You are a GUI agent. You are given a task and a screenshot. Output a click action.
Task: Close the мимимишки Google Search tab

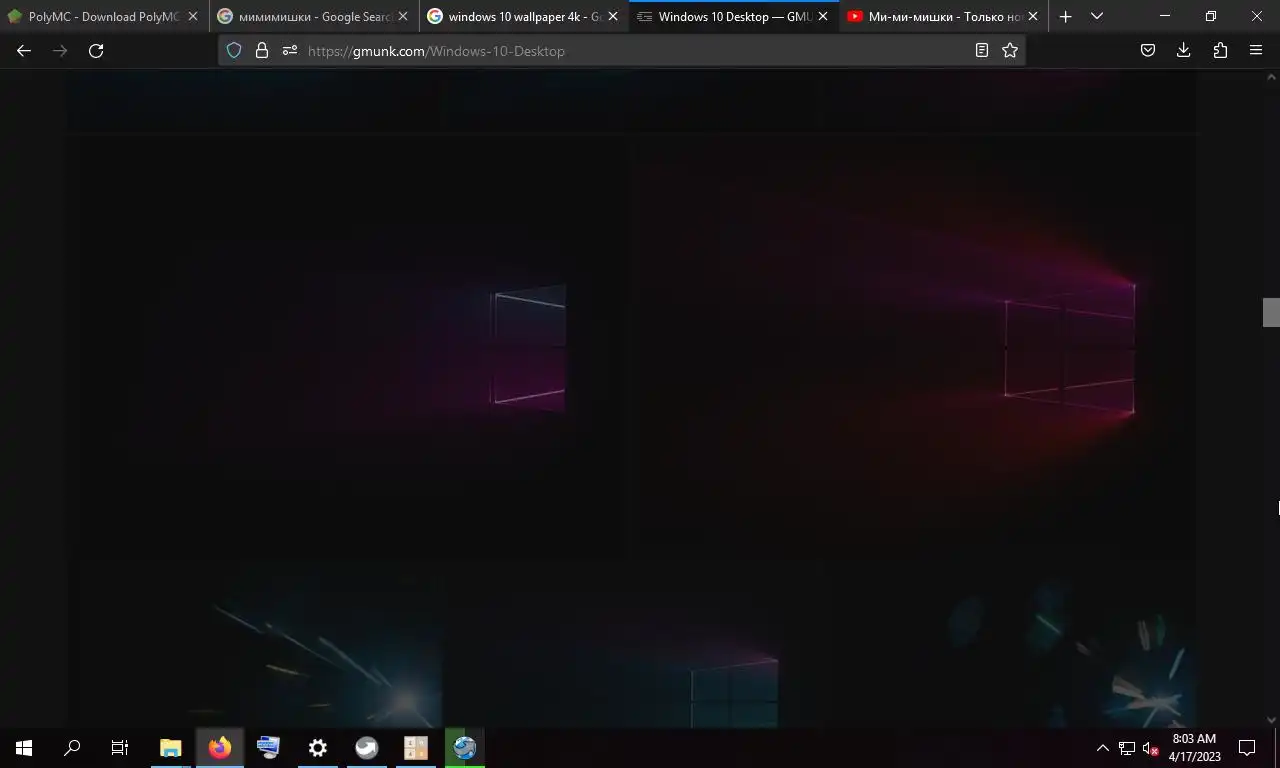403,17
